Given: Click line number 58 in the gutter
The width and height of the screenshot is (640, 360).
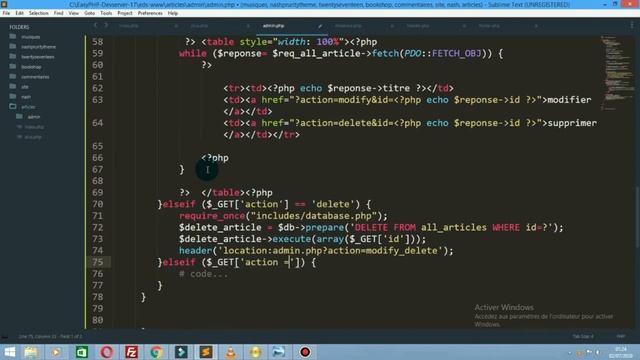Looking at the screenshot, I should tap(98, 42).
